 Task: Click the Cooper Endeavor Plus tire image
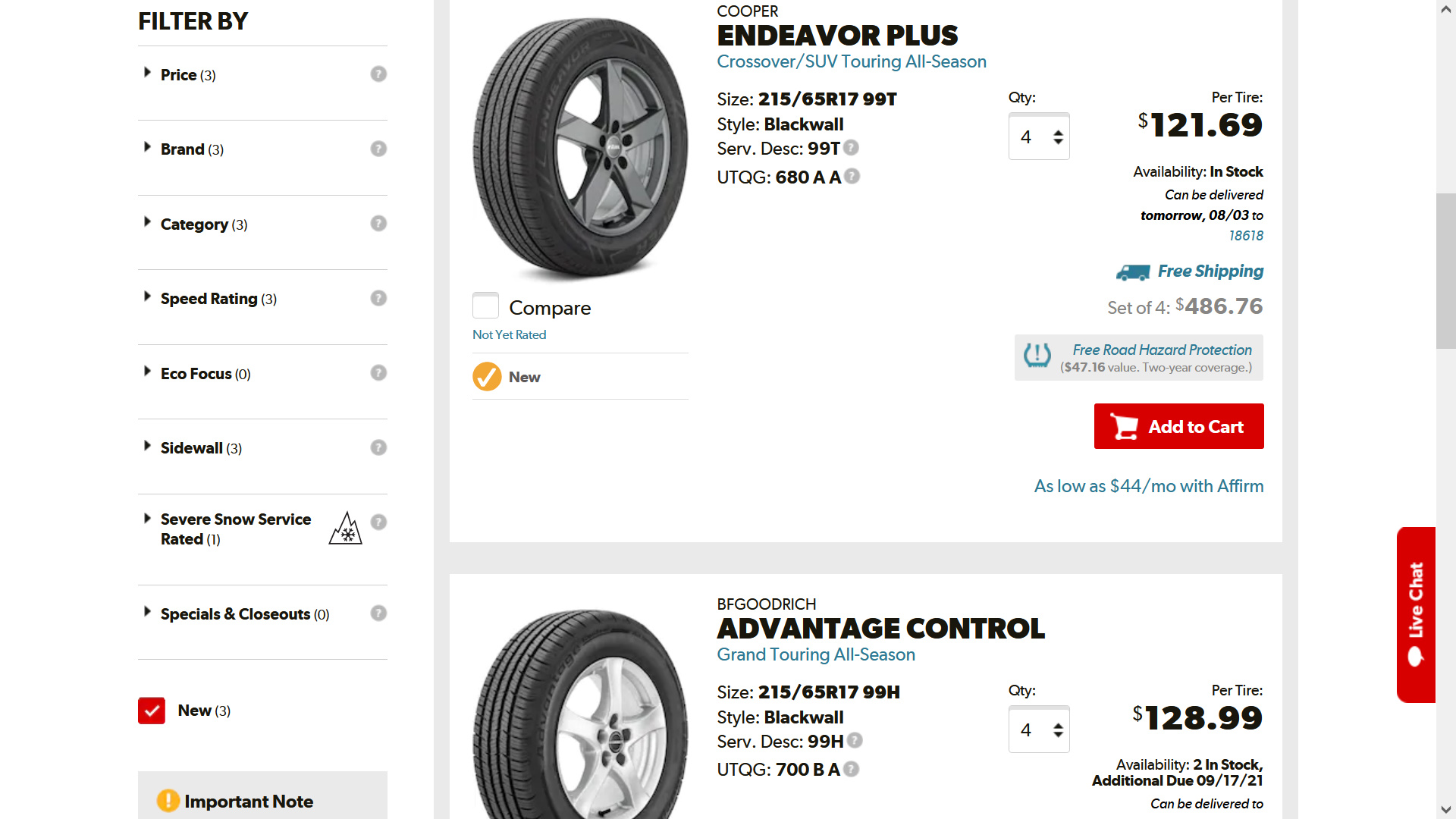tap(581, 149)
